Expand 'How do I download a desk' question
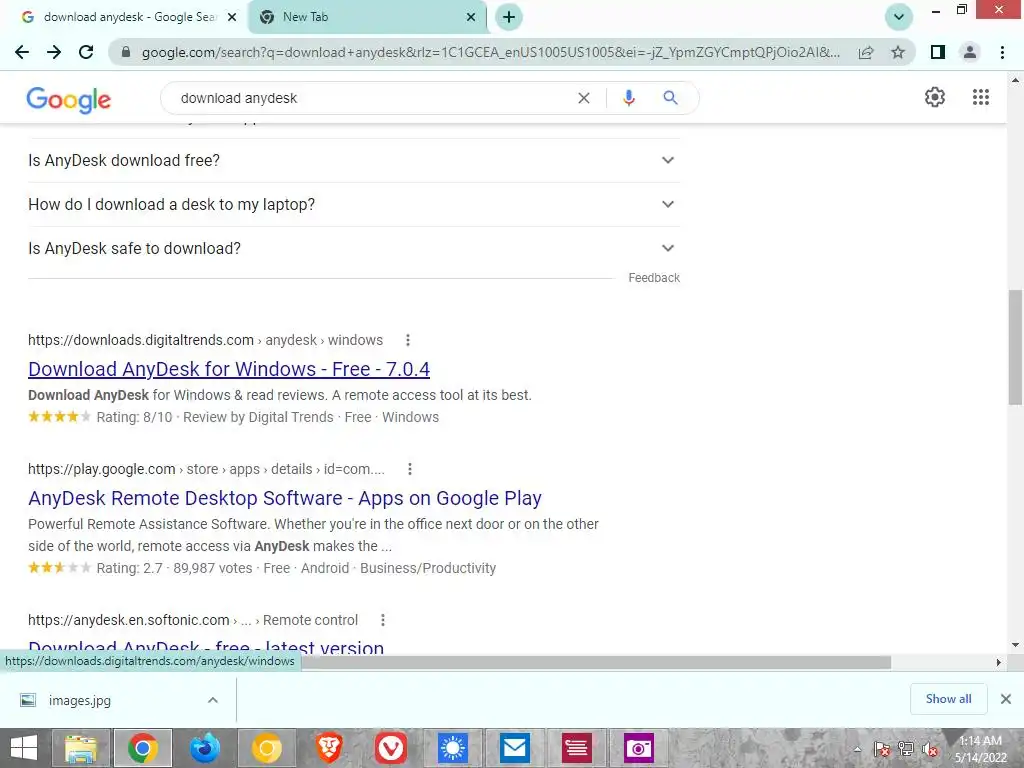This screenshot has height=768, width=1024. (354, 204)
